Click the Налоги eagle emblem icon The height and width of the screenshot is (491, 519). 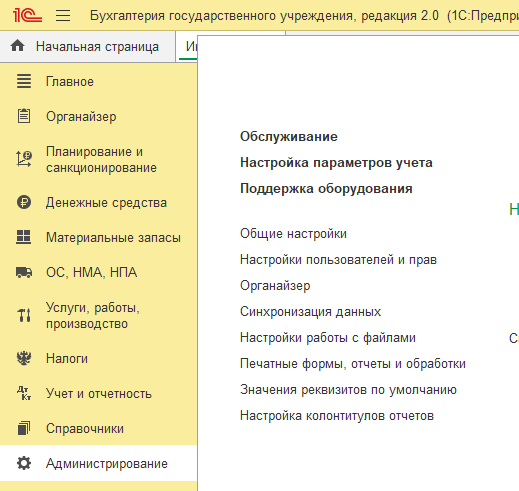coord(24,358)
